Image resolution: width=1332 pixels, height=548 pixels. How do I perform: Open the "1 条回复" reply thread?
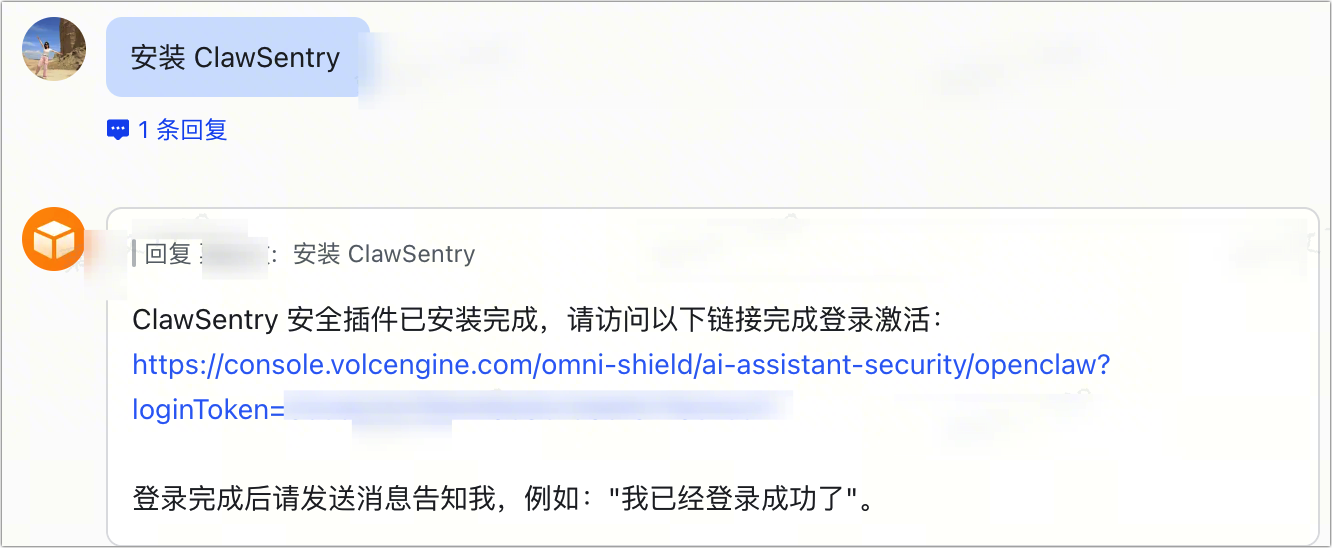[x=182, y=130]
